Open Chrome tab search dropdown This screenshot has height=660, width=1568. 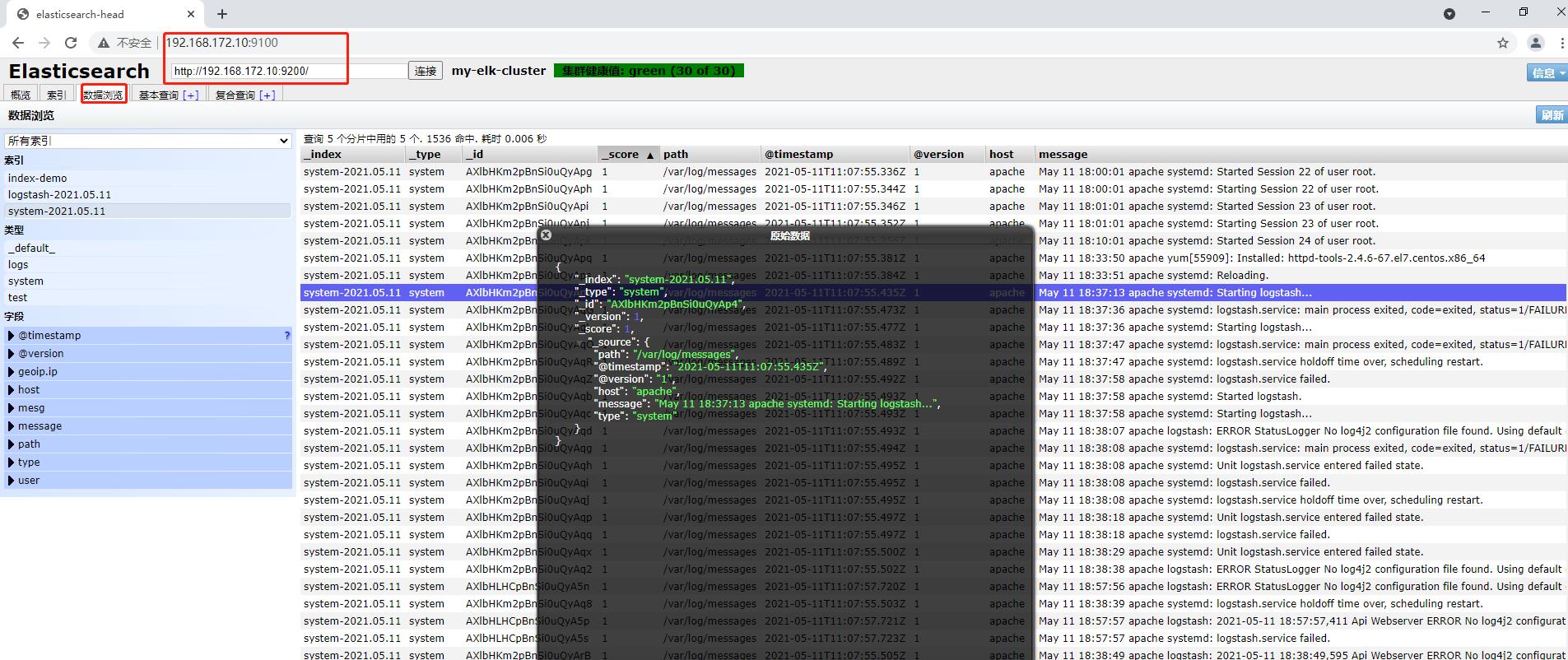click(1449, 14)
